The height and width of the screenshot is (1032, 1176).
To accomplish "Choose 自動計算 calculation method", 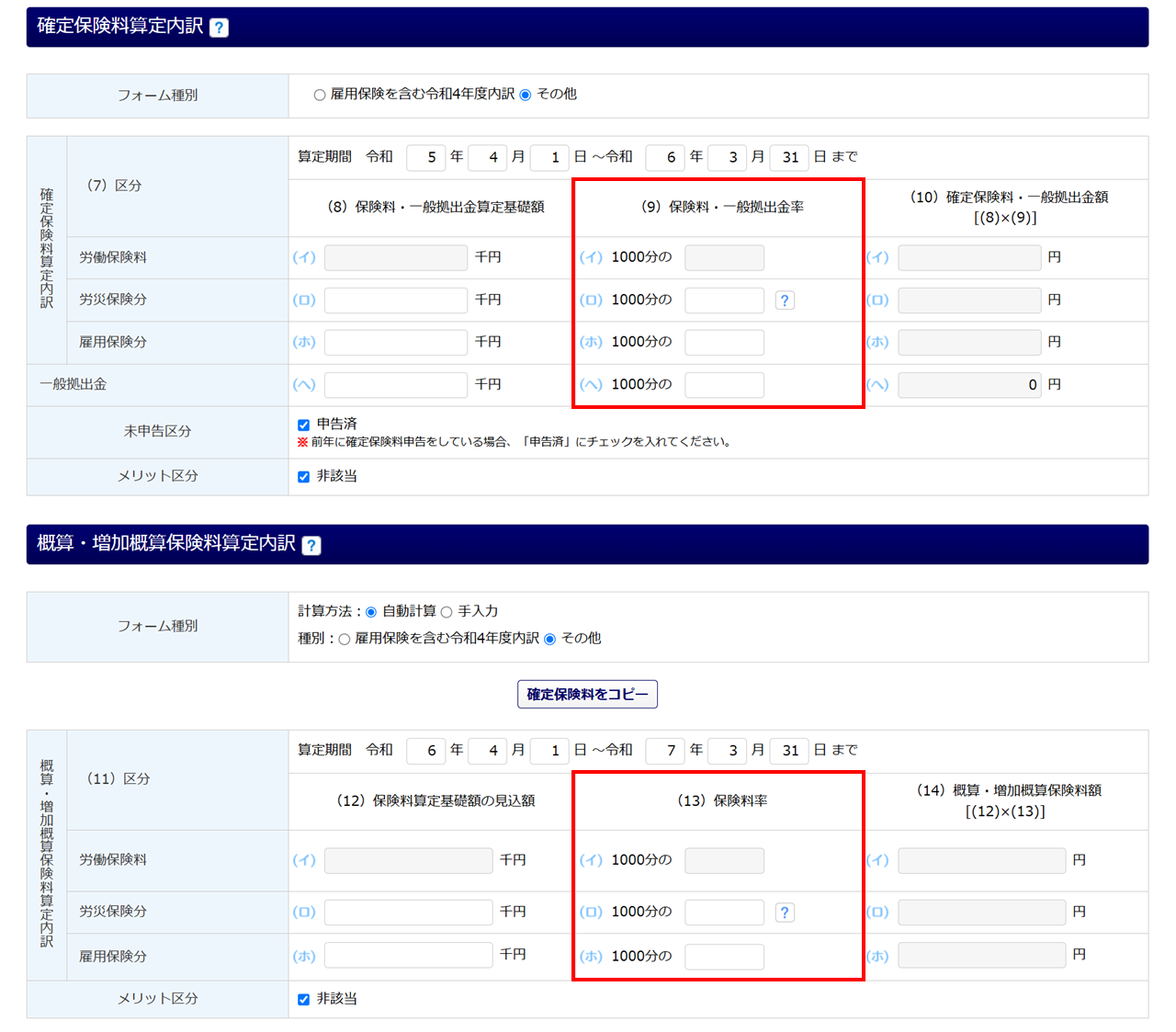I will pyautogui.click(x=371, y=612).
